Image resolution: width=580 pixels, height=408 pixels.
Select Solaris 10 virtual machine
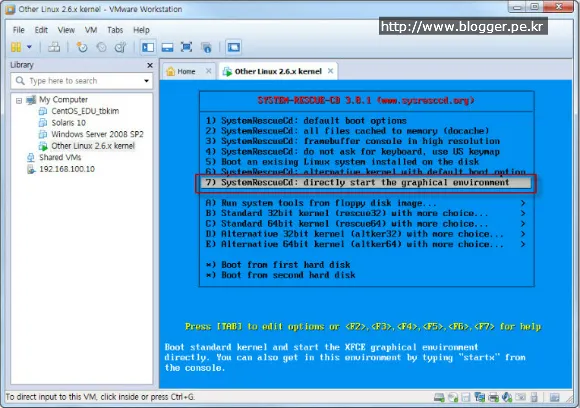click(68, 122)
